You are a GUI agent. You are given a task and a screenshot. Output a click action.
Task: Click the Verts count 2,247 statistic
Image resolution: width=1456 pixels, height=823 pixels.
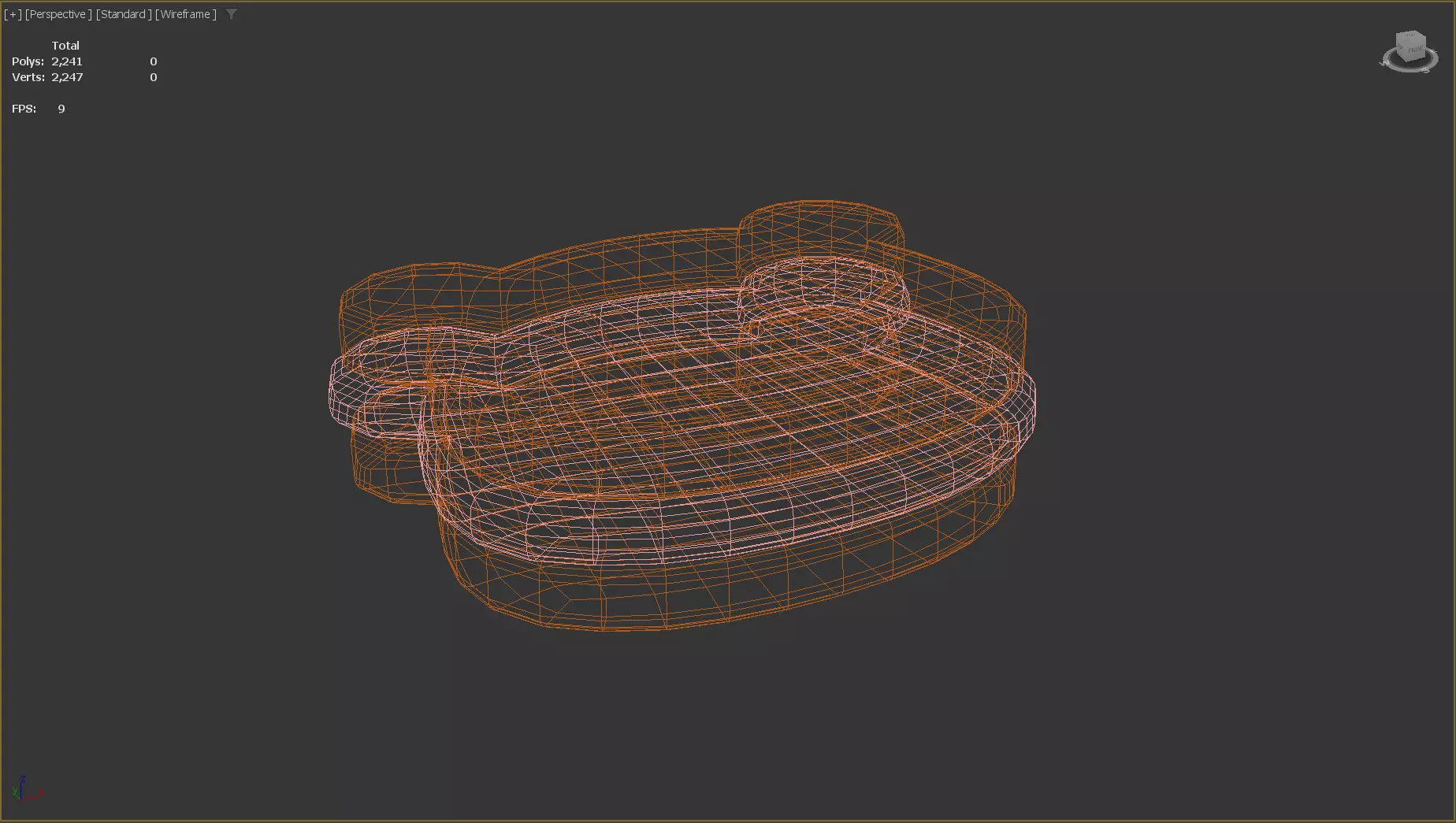tap(67, 77)
